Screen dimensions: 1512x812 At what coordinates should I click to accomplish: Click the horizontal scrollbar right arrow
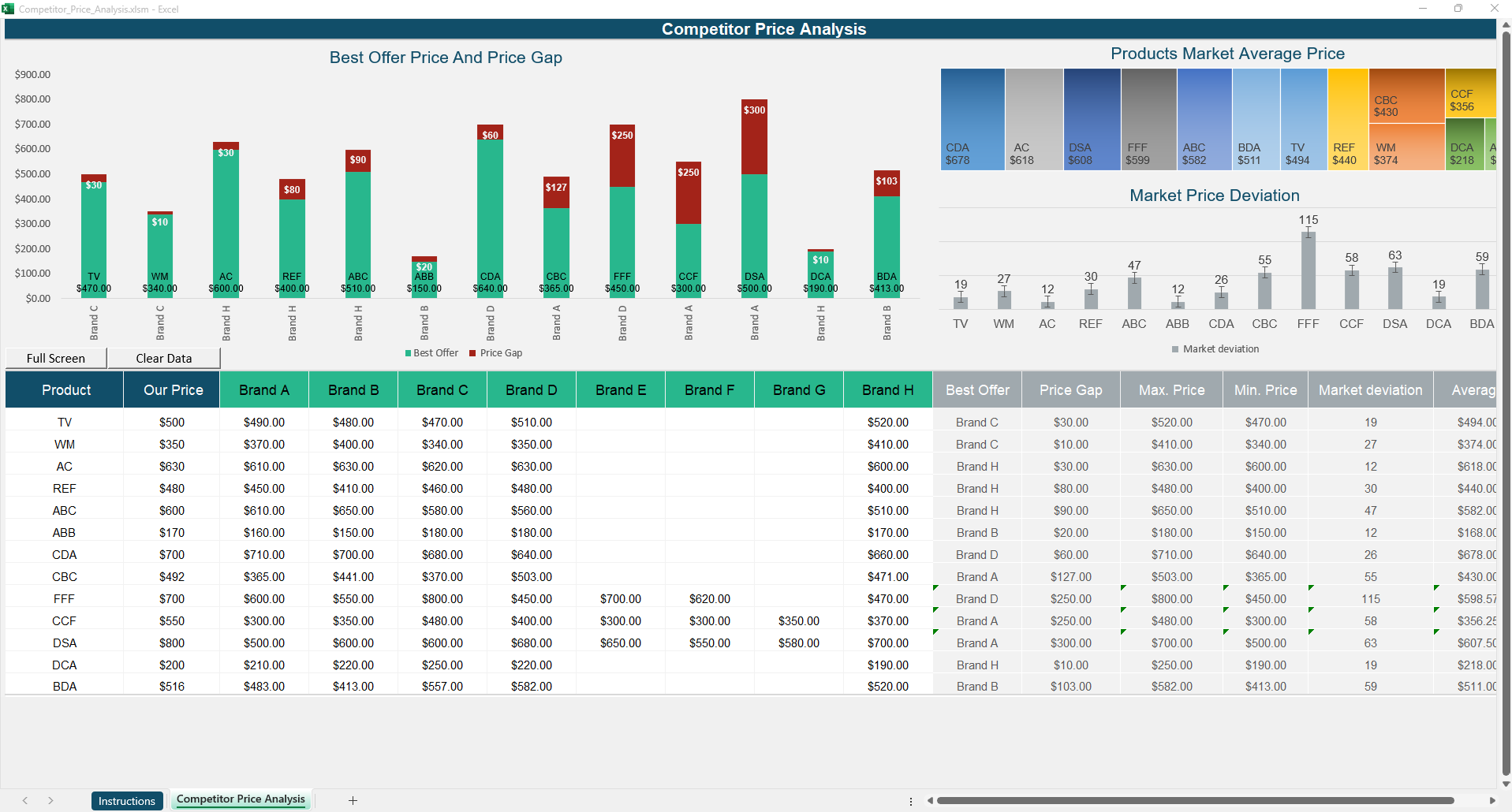tap(1491, 800)
